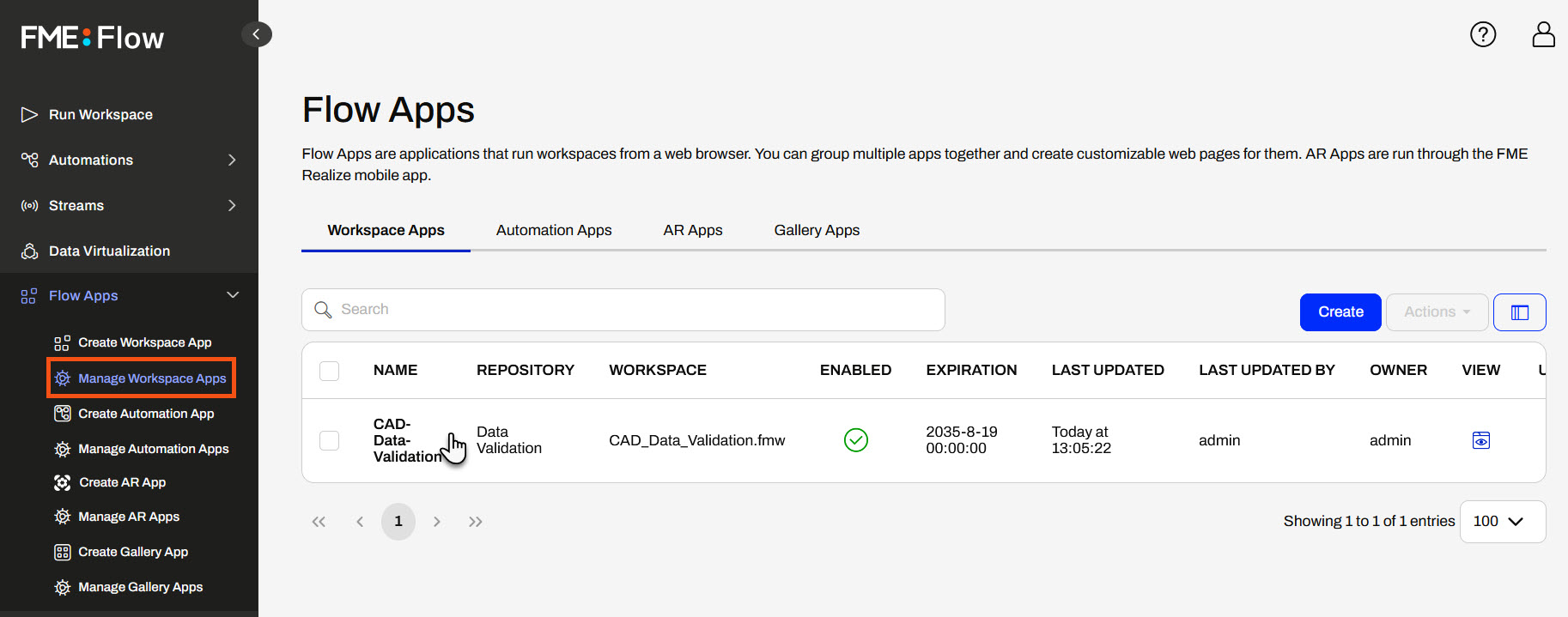
Task: Tick the select-all checkbox in table header
Action: 329,371
